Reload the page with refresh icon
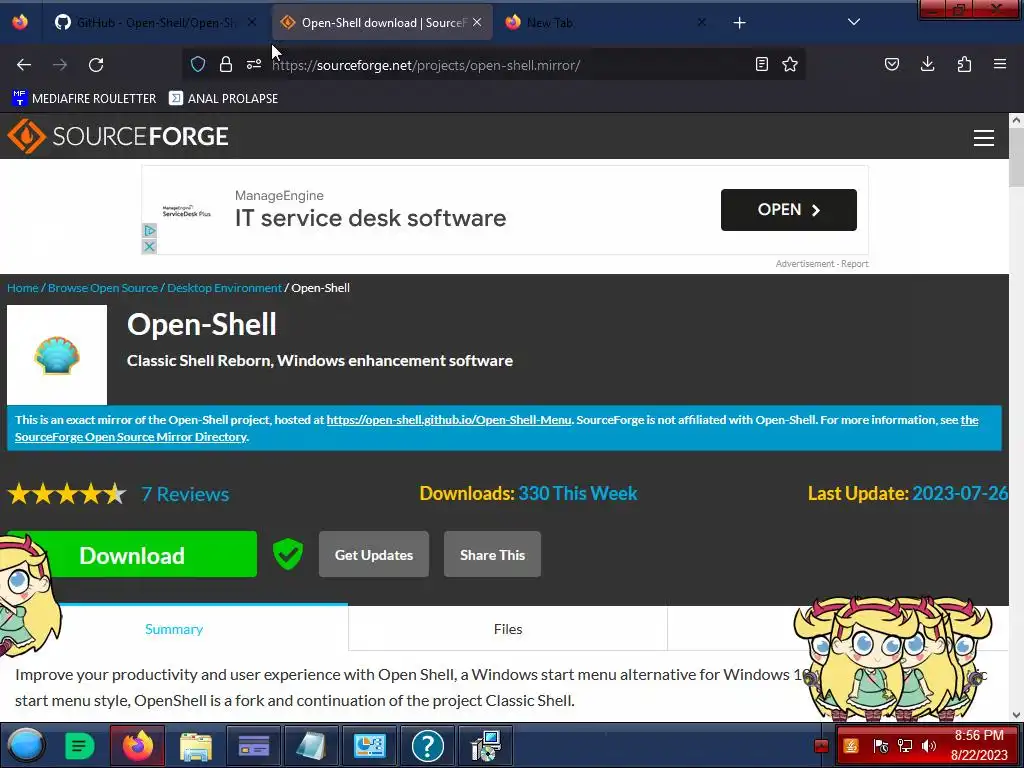The image size is (1024, 768). point(96,65)
